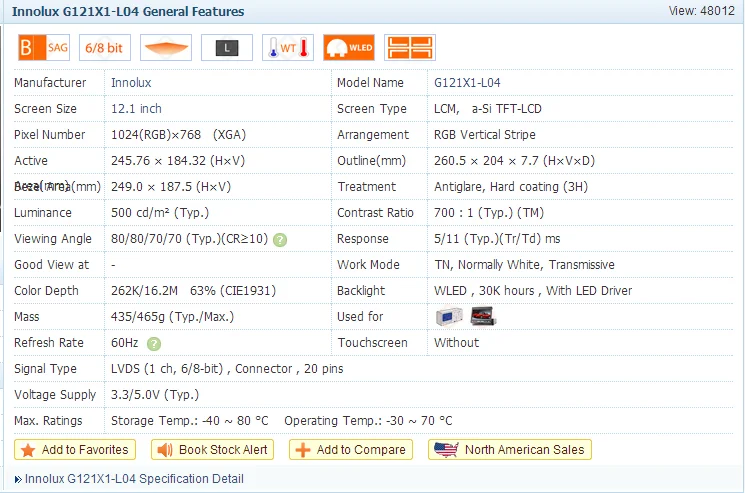Click the North American Sales button
This screenshot has height=493, width=745.
pos(510,450)
